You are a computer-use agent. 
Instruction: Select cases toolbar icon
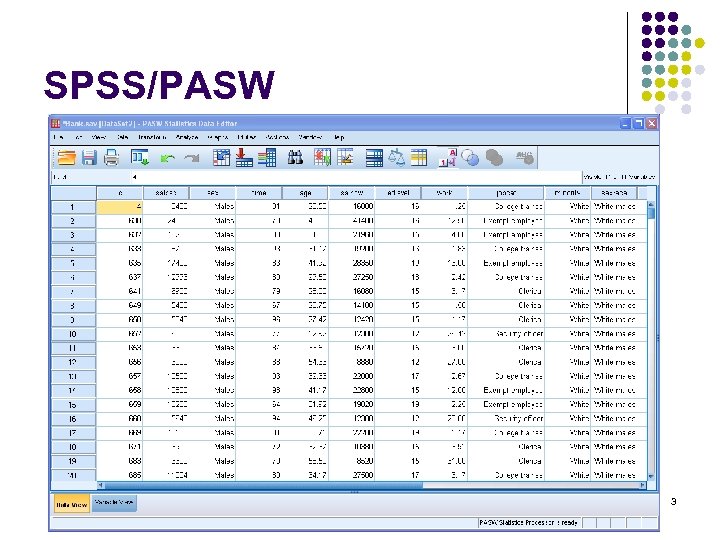tap(419, 158)
